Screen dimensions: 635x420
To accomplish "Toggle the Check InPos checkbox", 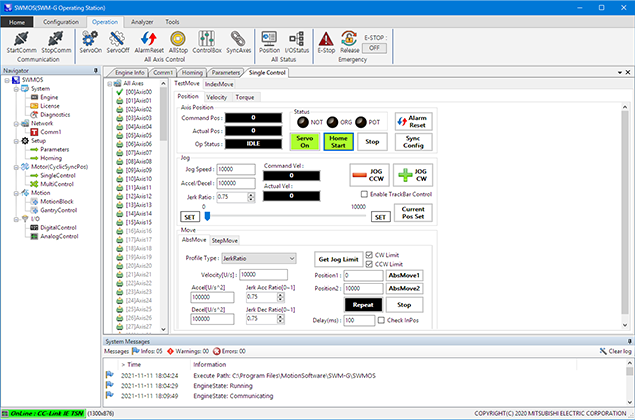I will 381,321.
